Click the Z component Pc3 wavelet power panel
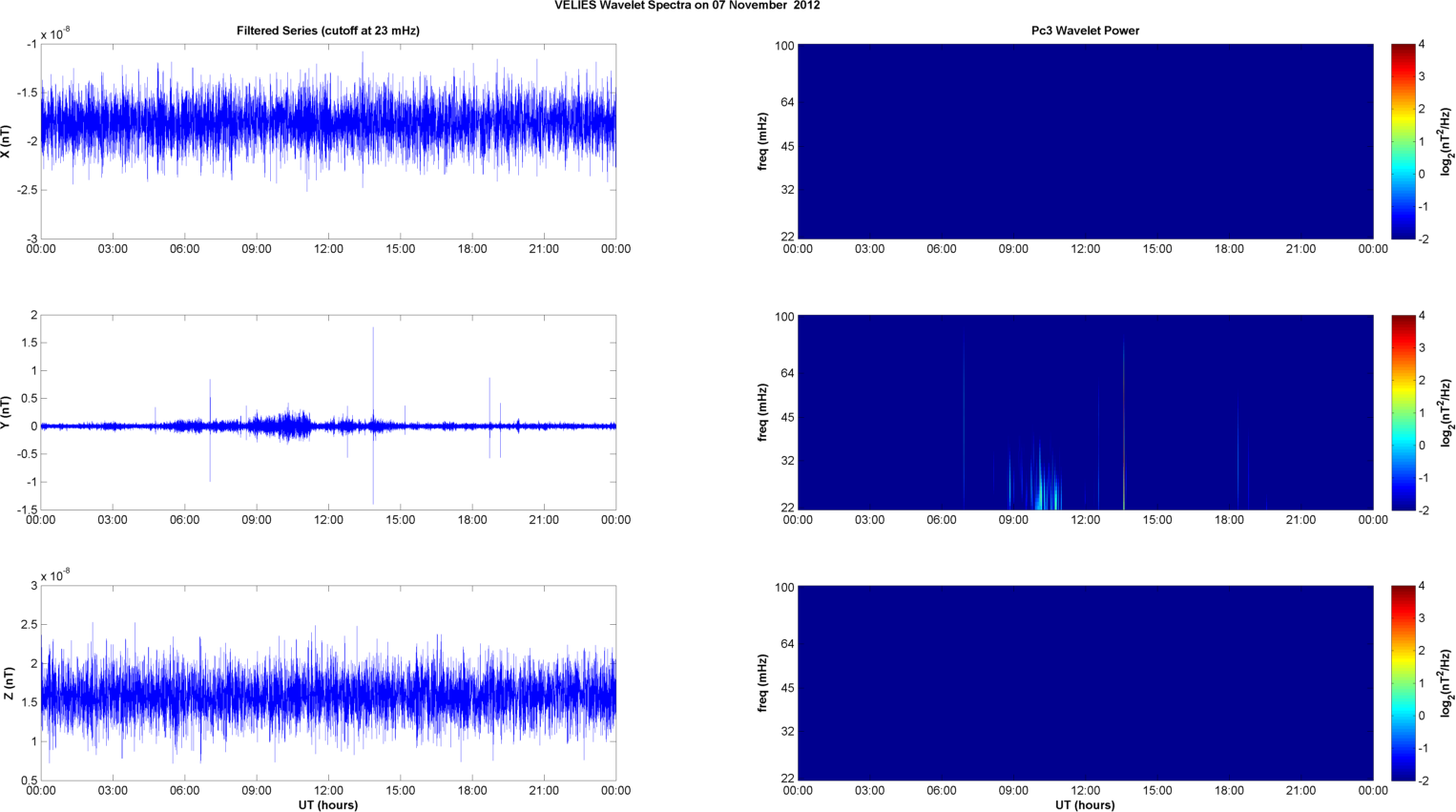This screenshot has height=812, width=1456. (x=1085, y=683)
